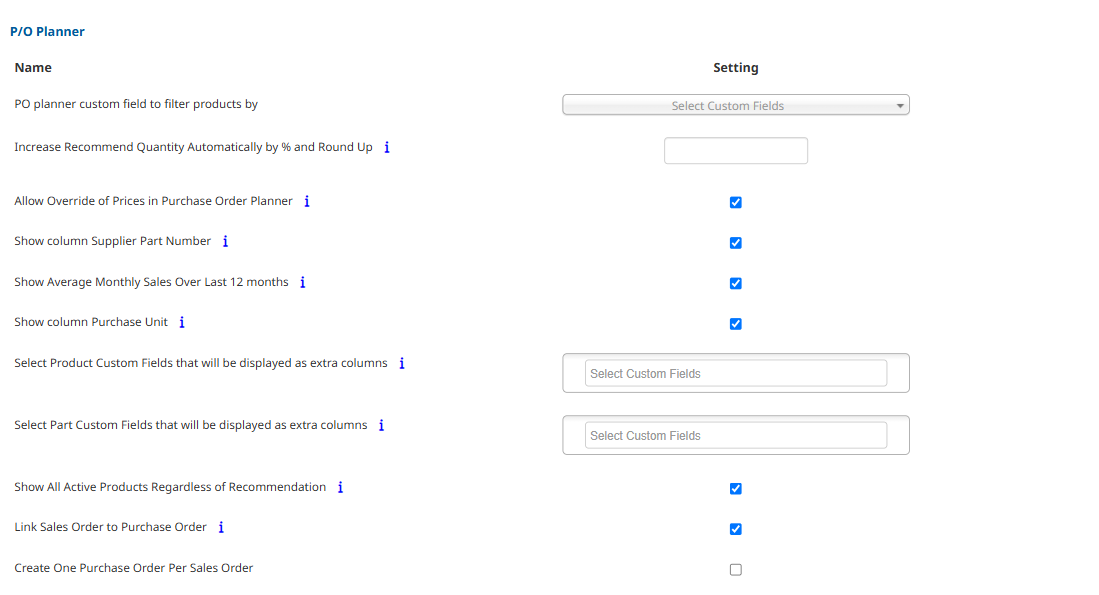Open info icon for Average Monthly Sales
The height and width of the screenshot is (595, 1099).
coord(303,282)
